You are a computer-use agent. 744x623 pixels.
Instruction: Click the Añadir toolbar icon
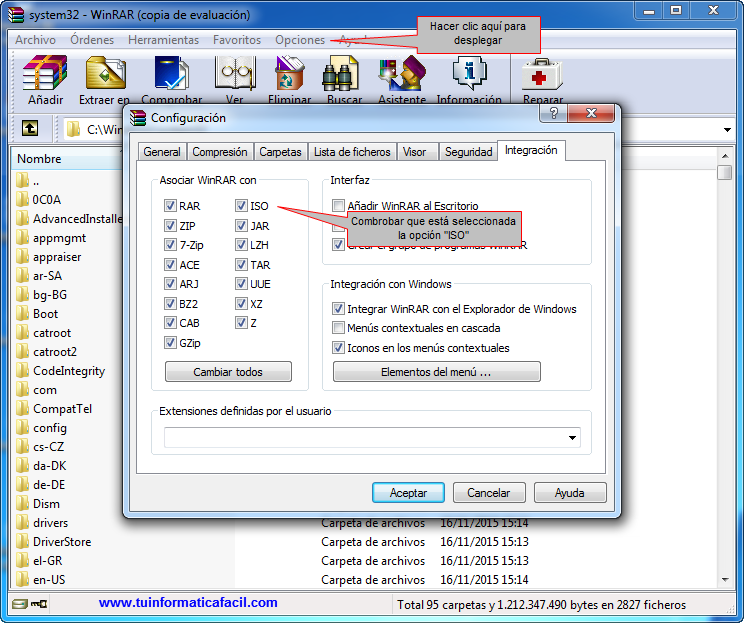click(x=45, y=76)
